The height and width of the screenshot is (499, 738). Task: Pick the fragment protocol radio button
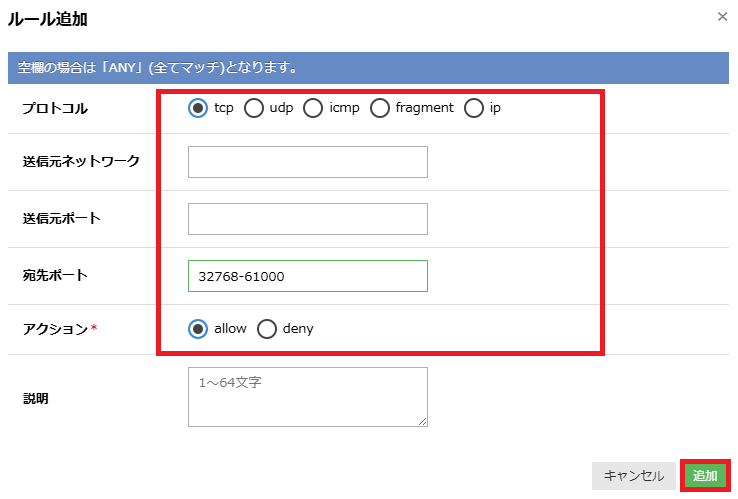[x=380, y=108]
